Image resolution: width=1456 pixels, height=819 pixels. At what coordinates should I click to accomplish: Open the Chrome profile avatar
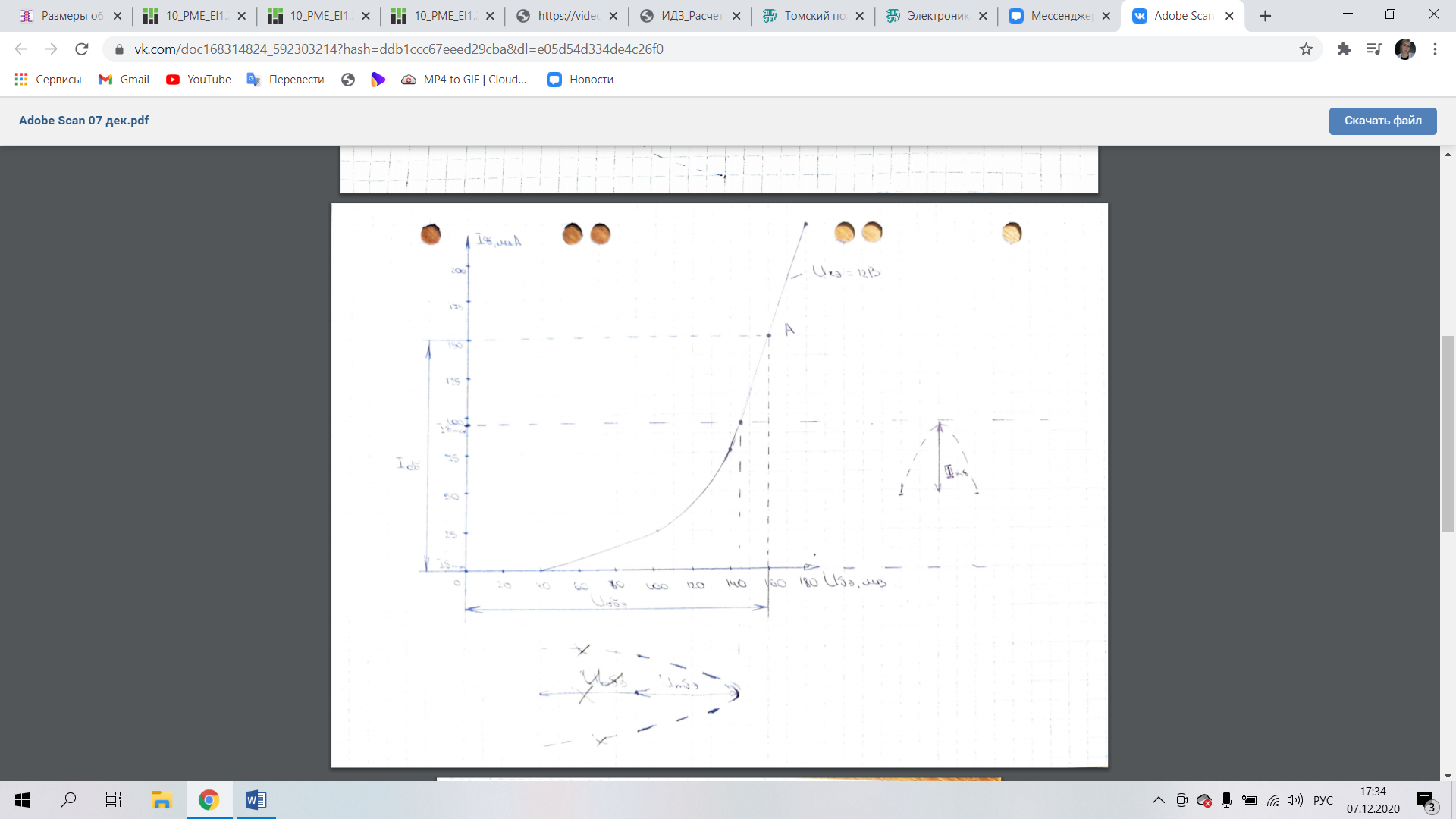pos(1405,49)
